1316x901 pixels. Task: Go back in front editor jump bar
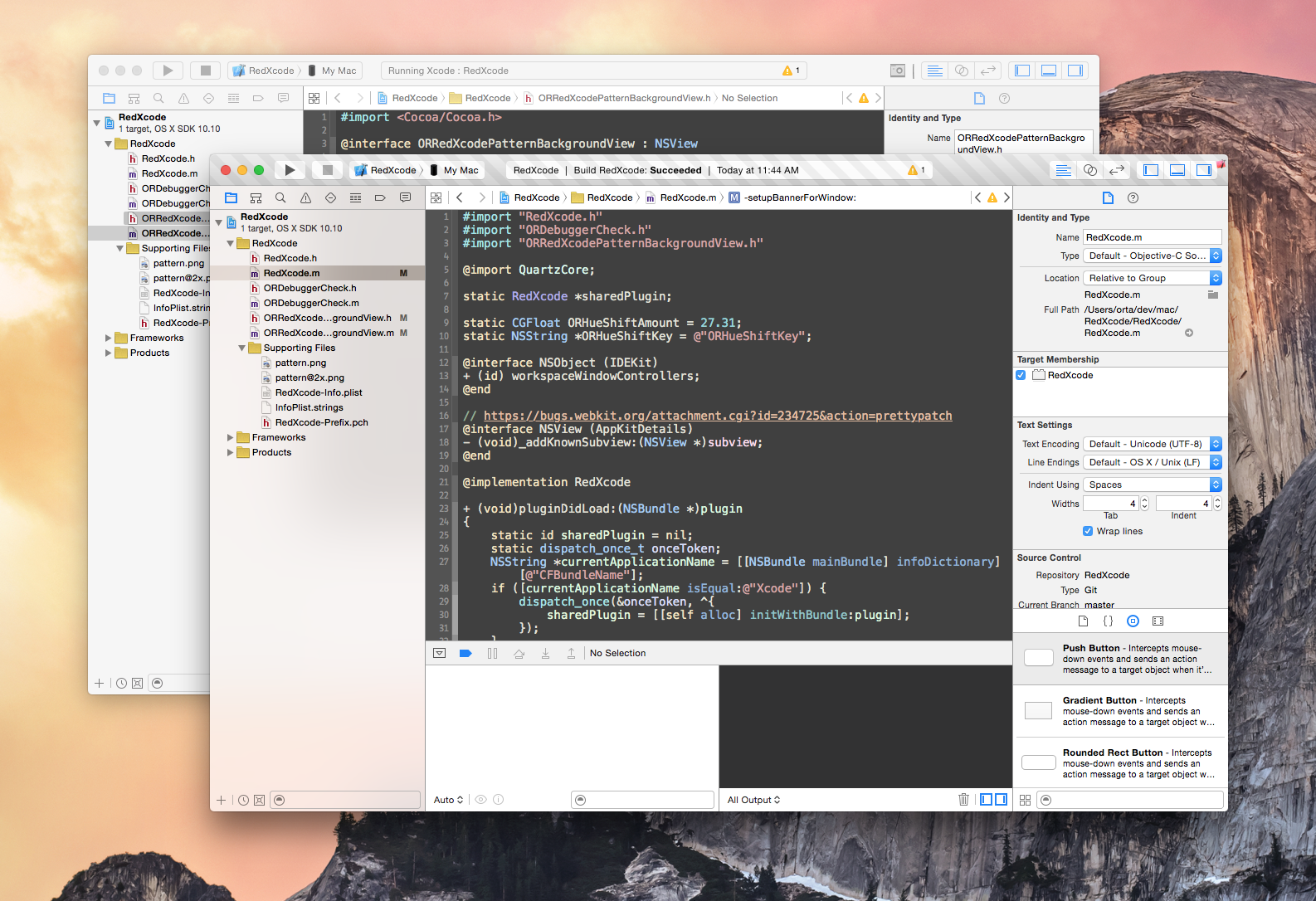[460, 197]
